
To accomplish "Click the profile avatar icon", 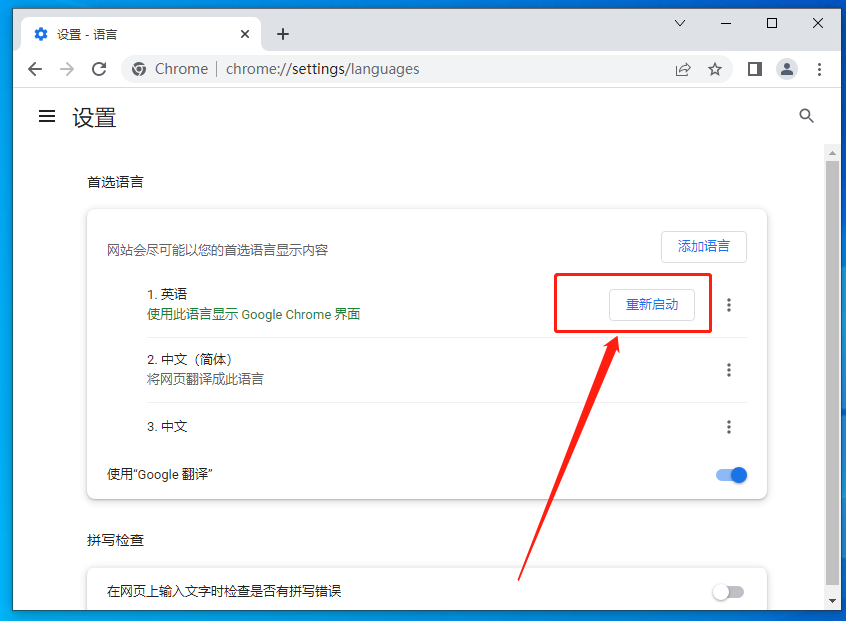I will pos(787,69).
